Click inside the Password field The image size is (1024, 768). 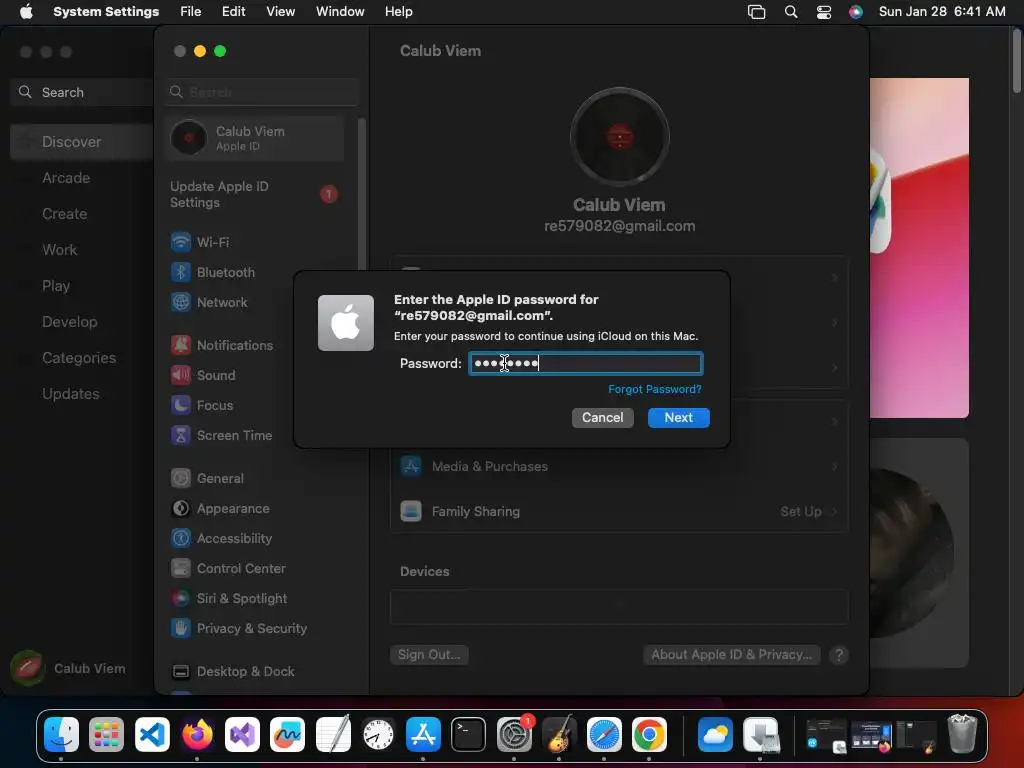click(586, 364)
